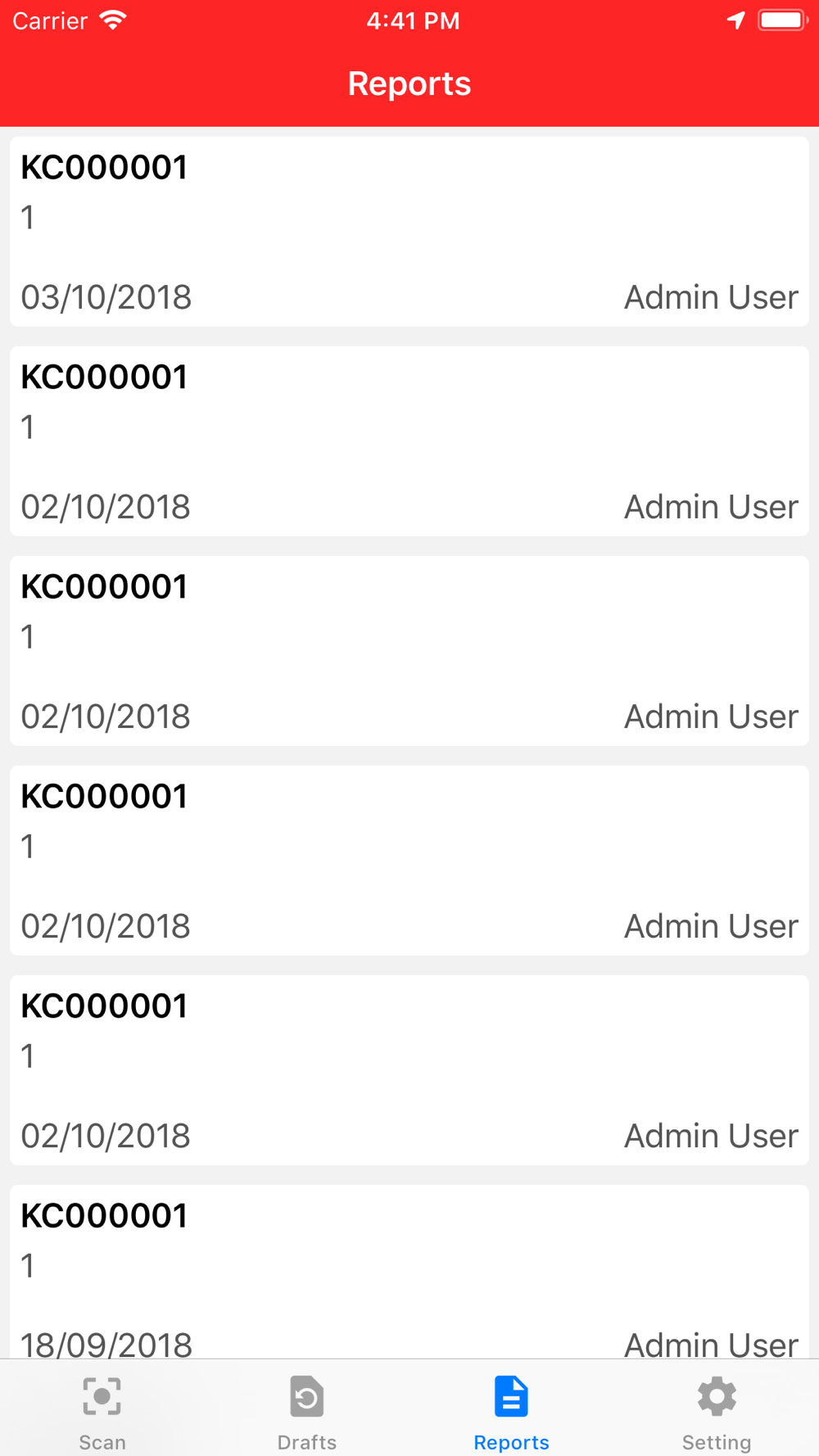The width and height of the screenshot is (819, 1456).
Task: Open the report dated 18/09/2018
Action: 409,1272
